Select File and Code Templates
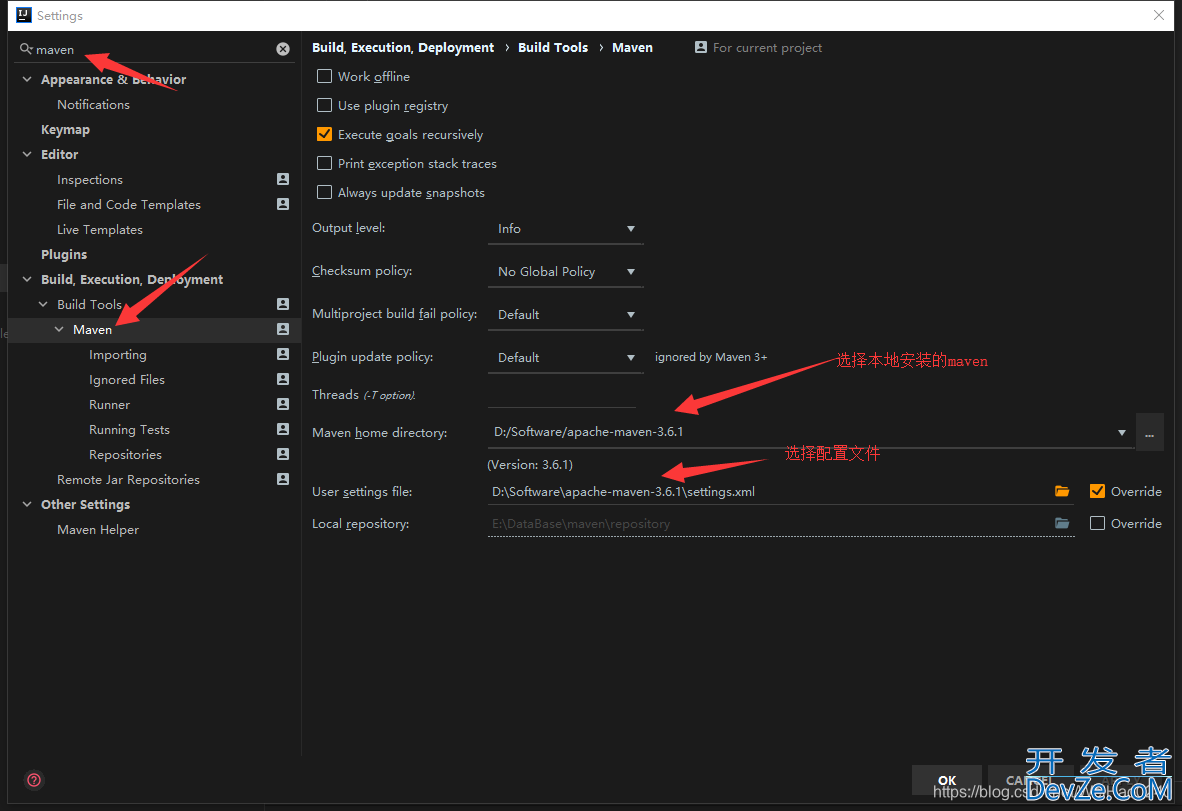This screenshot has width=1182, height=811. 129,204
